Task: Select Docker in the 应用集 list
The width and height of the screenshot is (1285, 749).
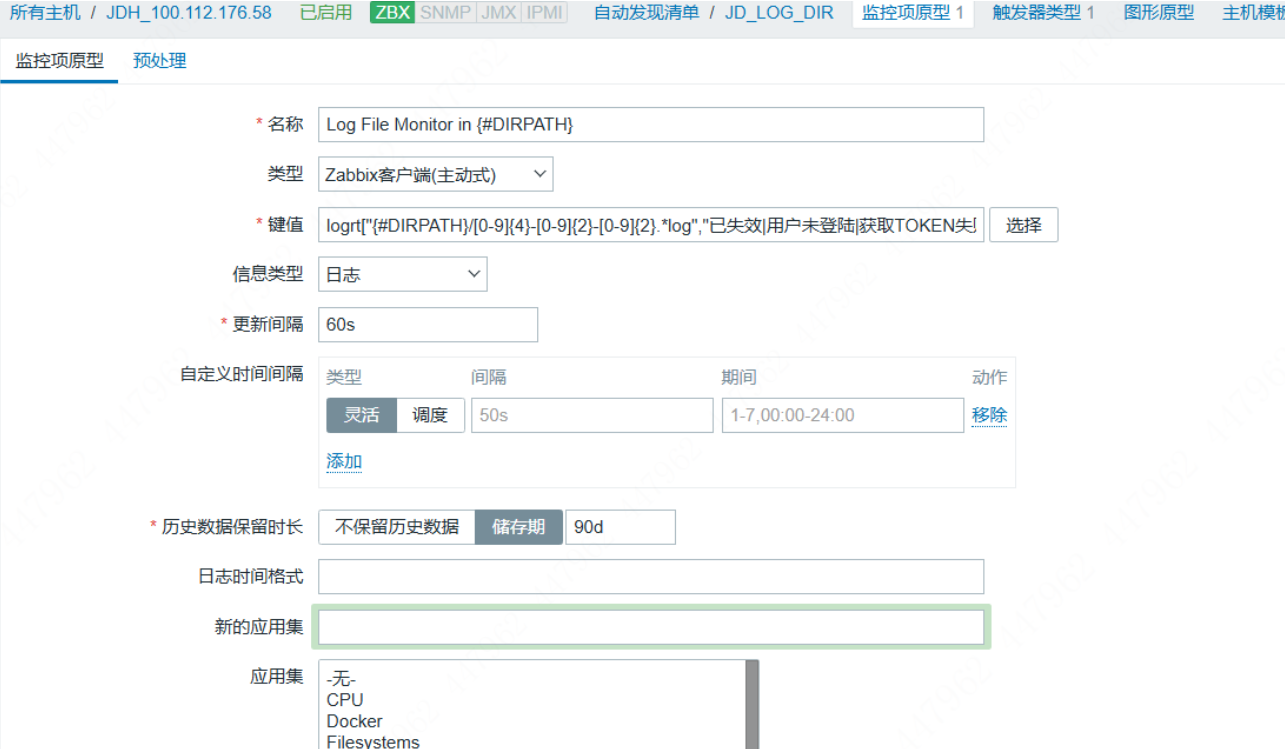Action: coord(355,721)
